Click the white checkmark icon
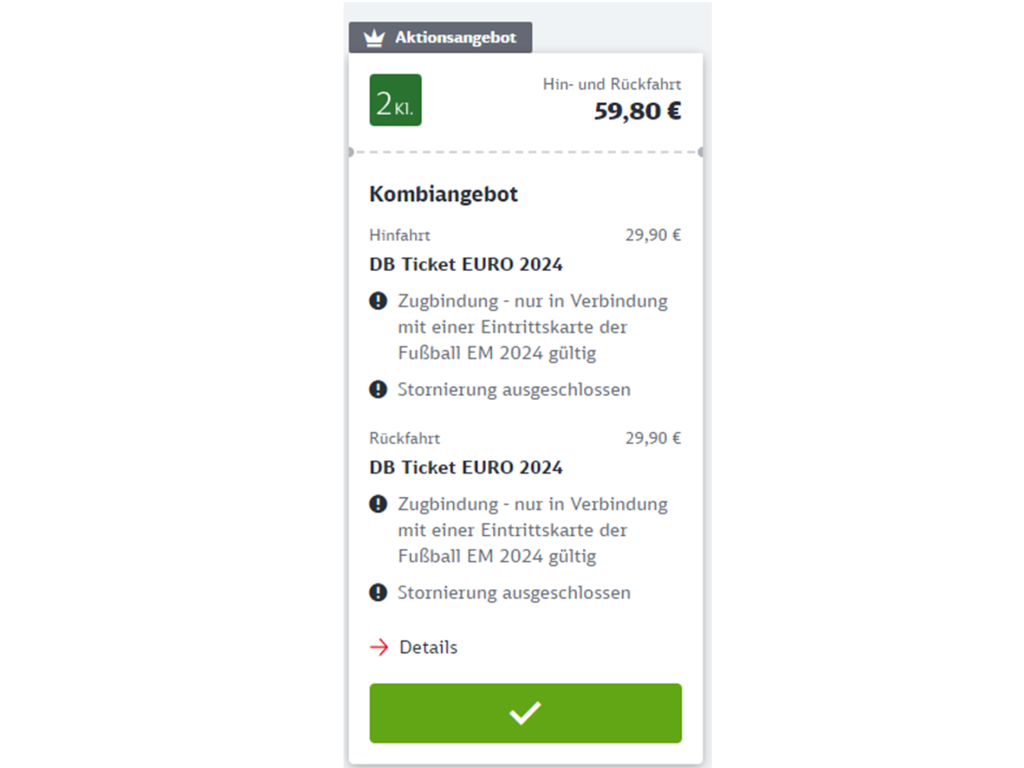 tap(525, 713)
